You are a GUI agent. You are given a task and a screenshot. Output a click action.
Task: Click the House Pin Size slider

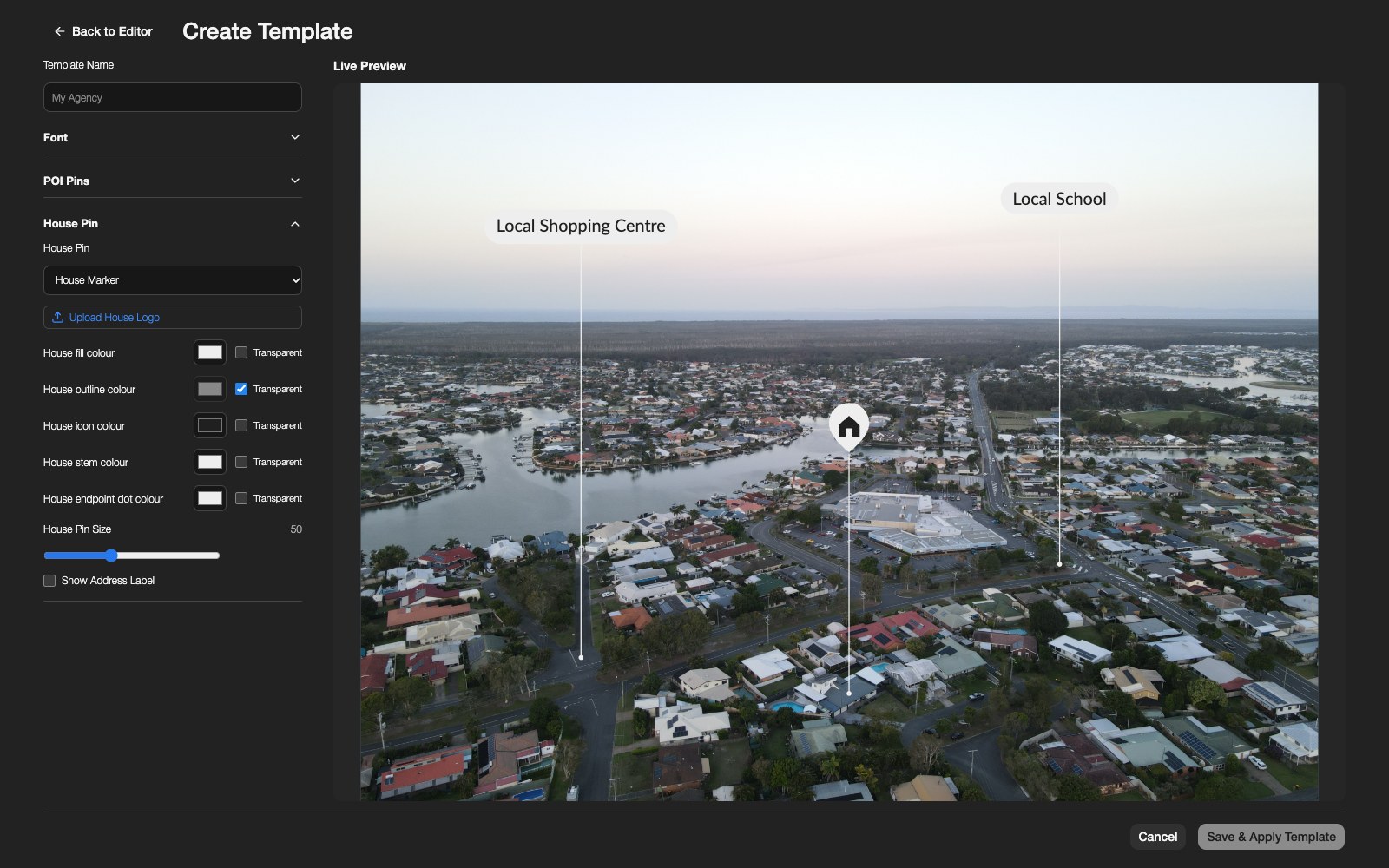[x=132, y=556]
